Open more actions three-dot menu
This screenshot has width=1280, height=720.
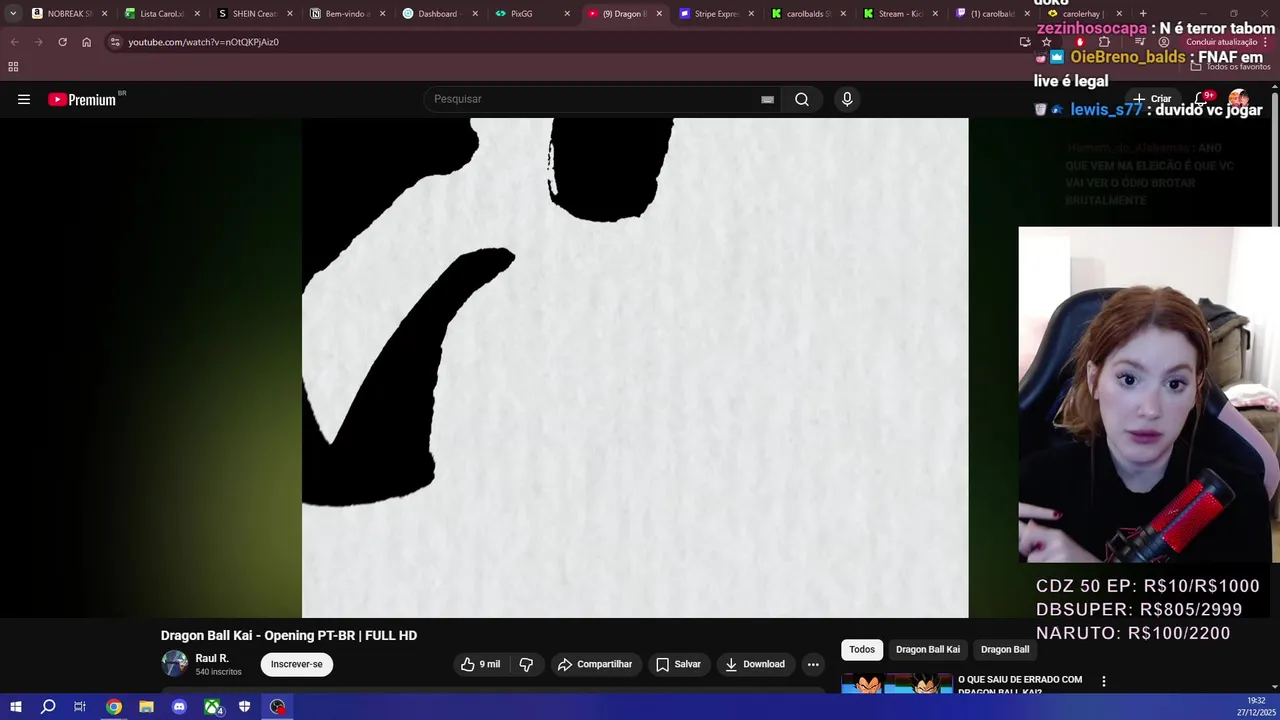pyautogui.click(x=813, y=664)
